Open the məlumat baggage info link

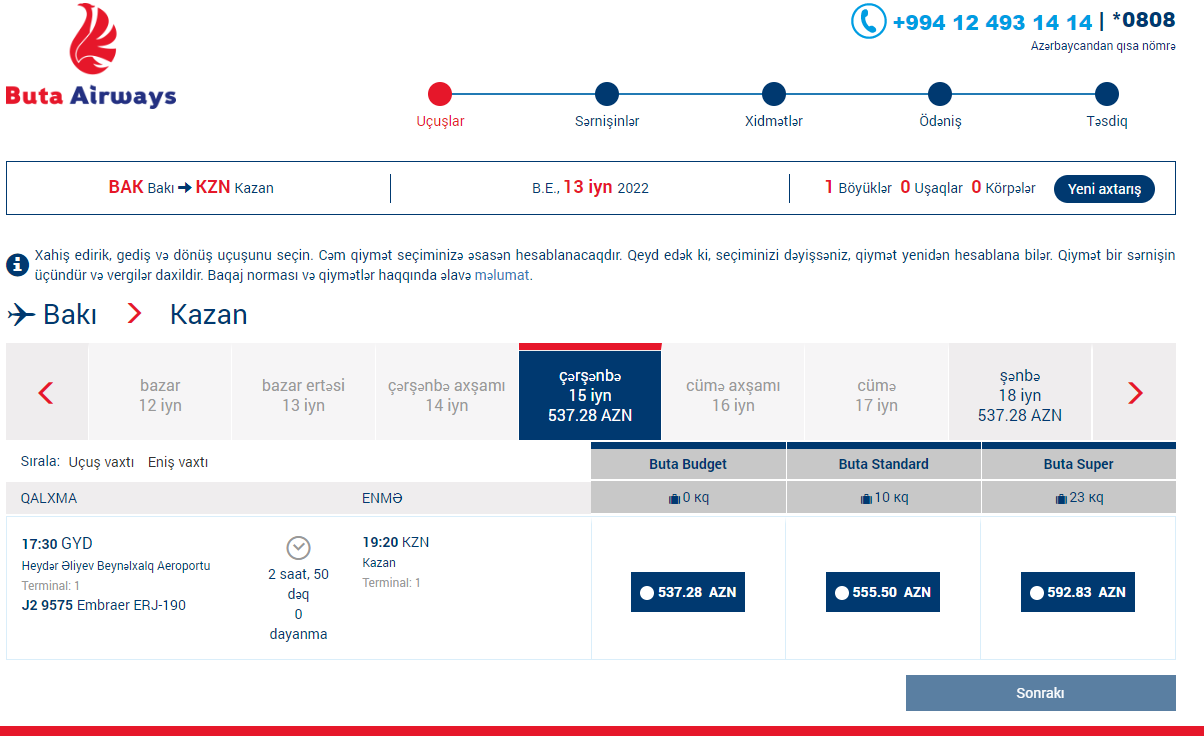[502, 275]
